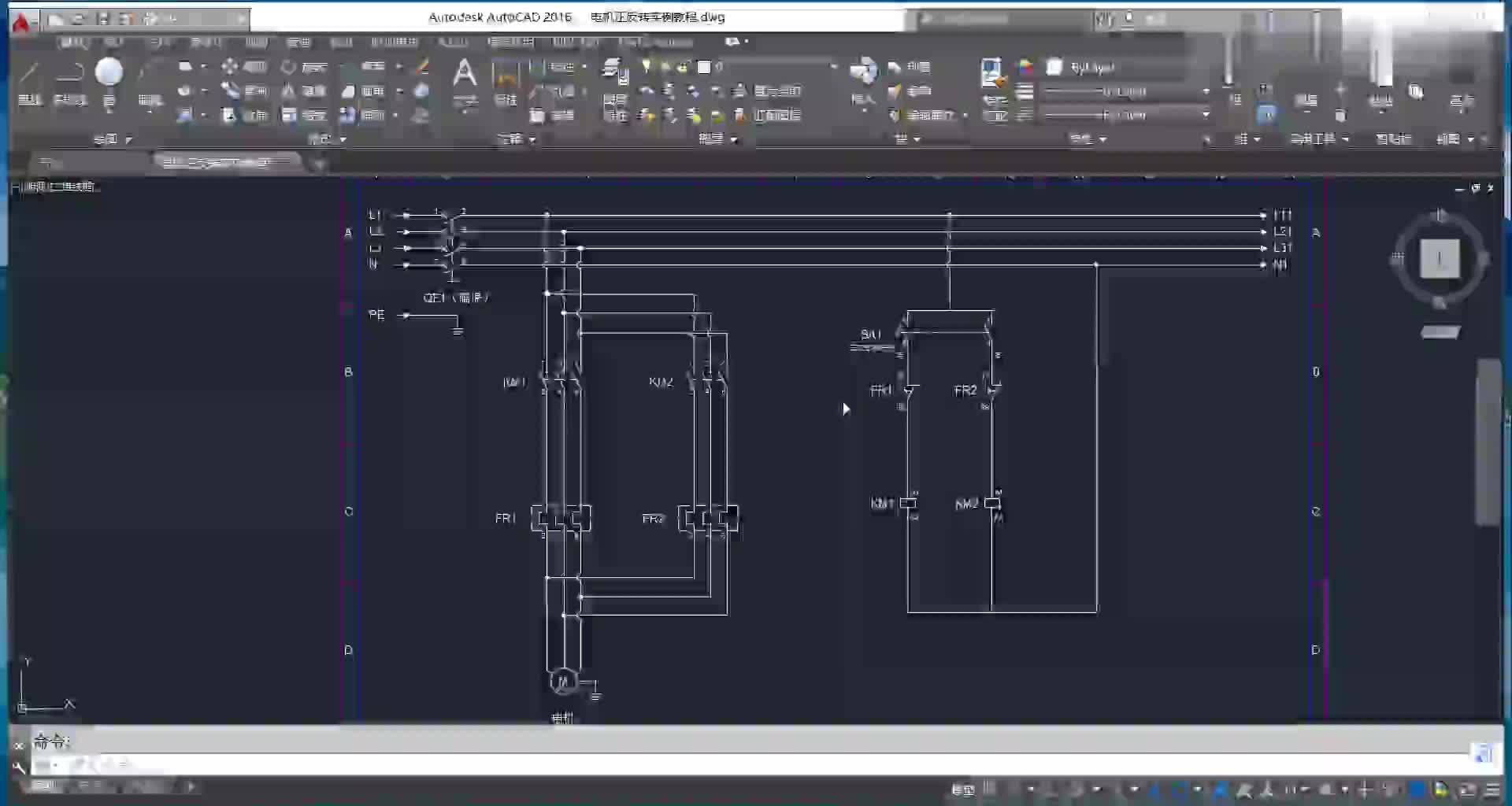
Task: Click the new drawing tab plus
Action: pos(318,164)
